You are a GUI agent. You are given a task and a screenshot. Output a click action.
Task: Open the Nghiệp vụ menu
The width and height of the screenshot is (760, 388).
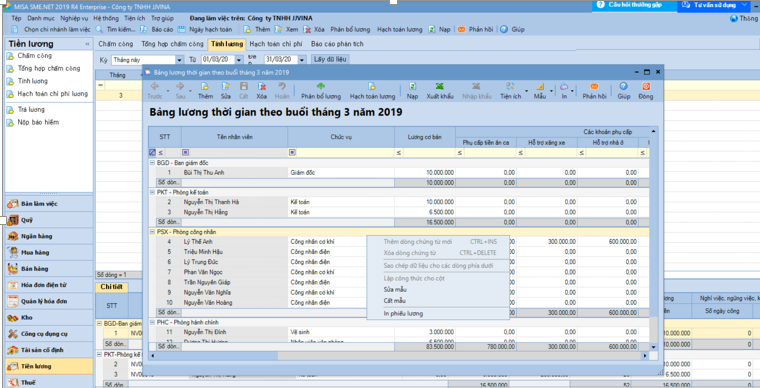coord(74,18)
